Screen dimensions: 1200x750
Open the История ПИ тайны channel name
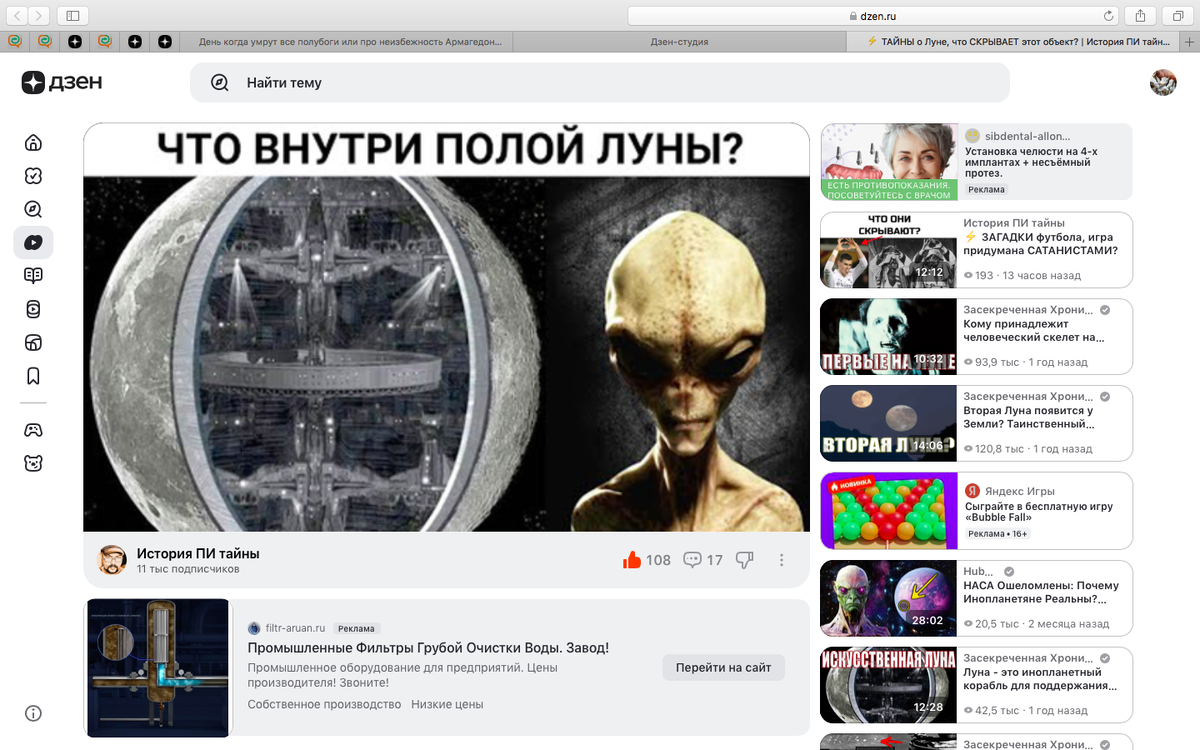point(198,553)
